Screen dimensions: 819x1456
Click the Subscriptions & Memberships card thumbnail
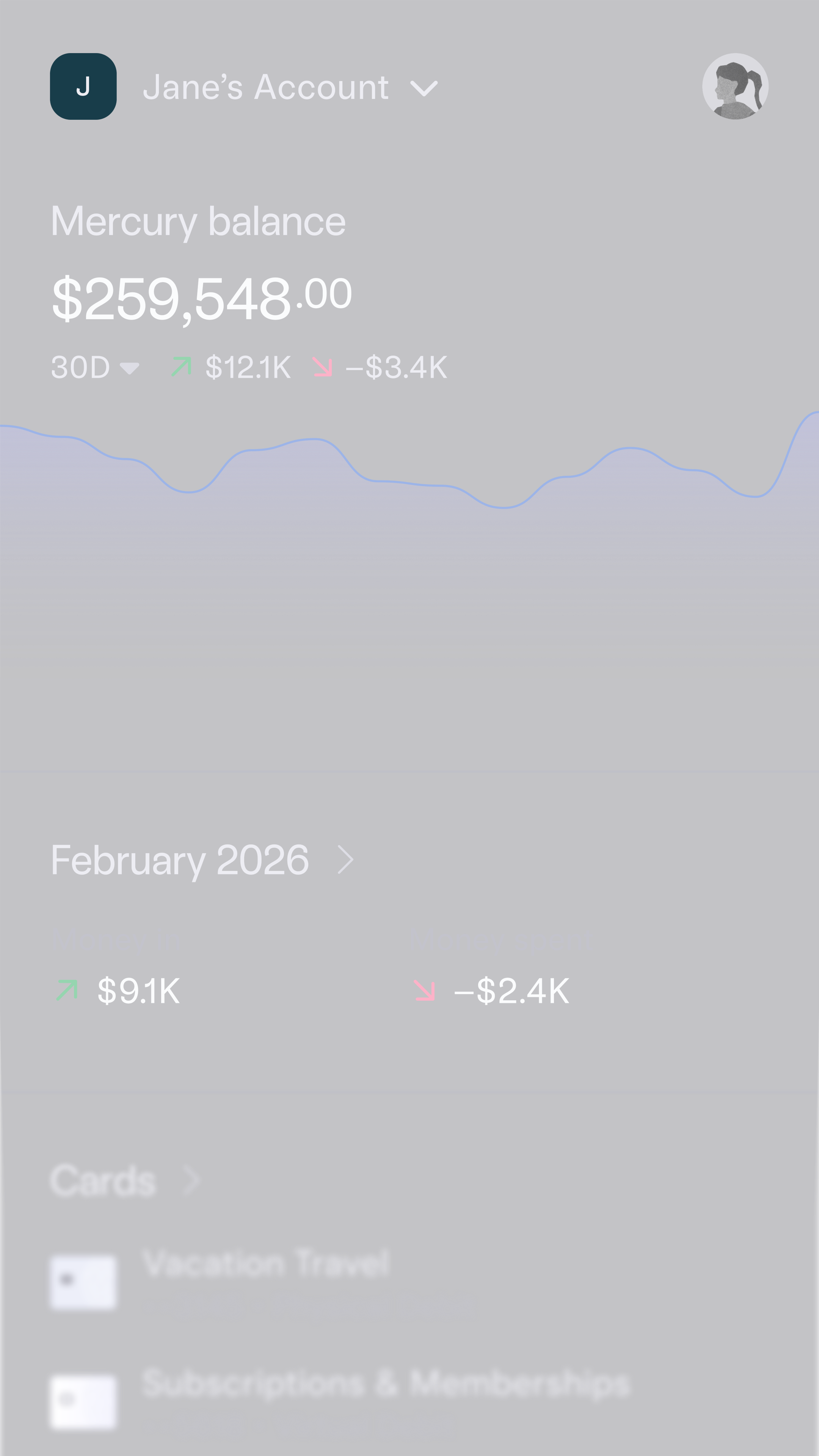click(84, 1401)
